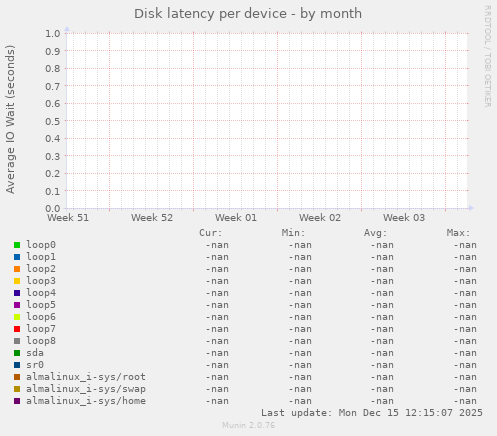Click the 0.0 y-axis value

(53, 209)
